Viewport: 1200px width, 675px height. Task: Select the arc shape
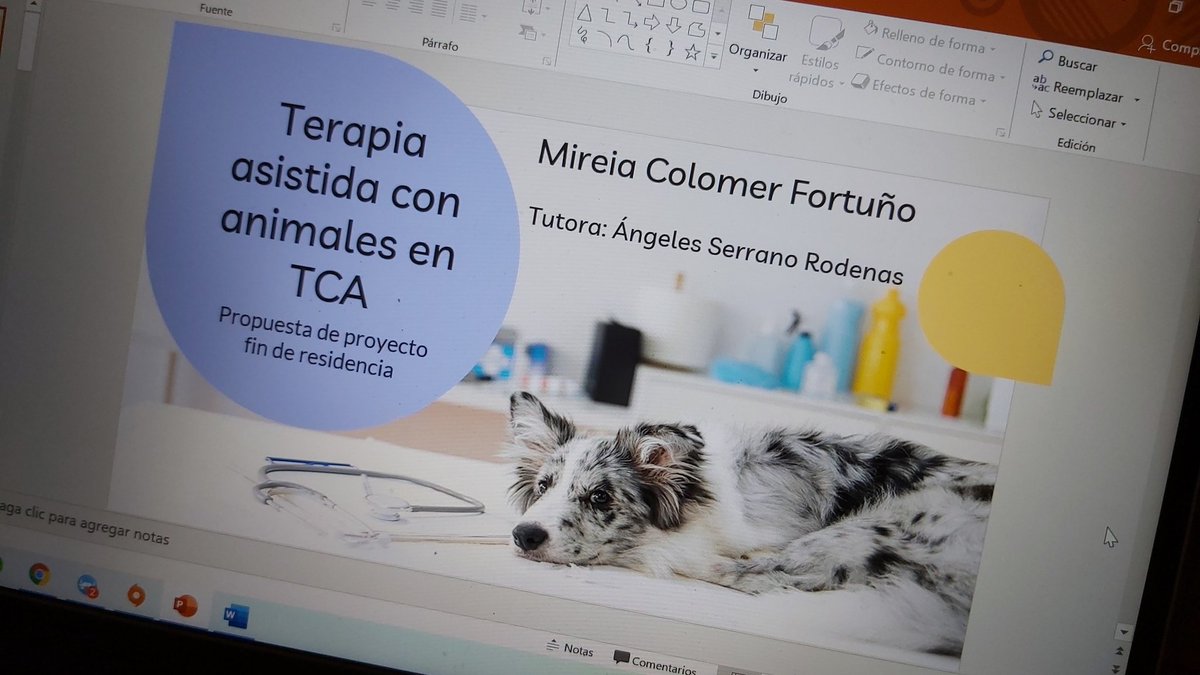pyautogui.click(x=605, y=39)
